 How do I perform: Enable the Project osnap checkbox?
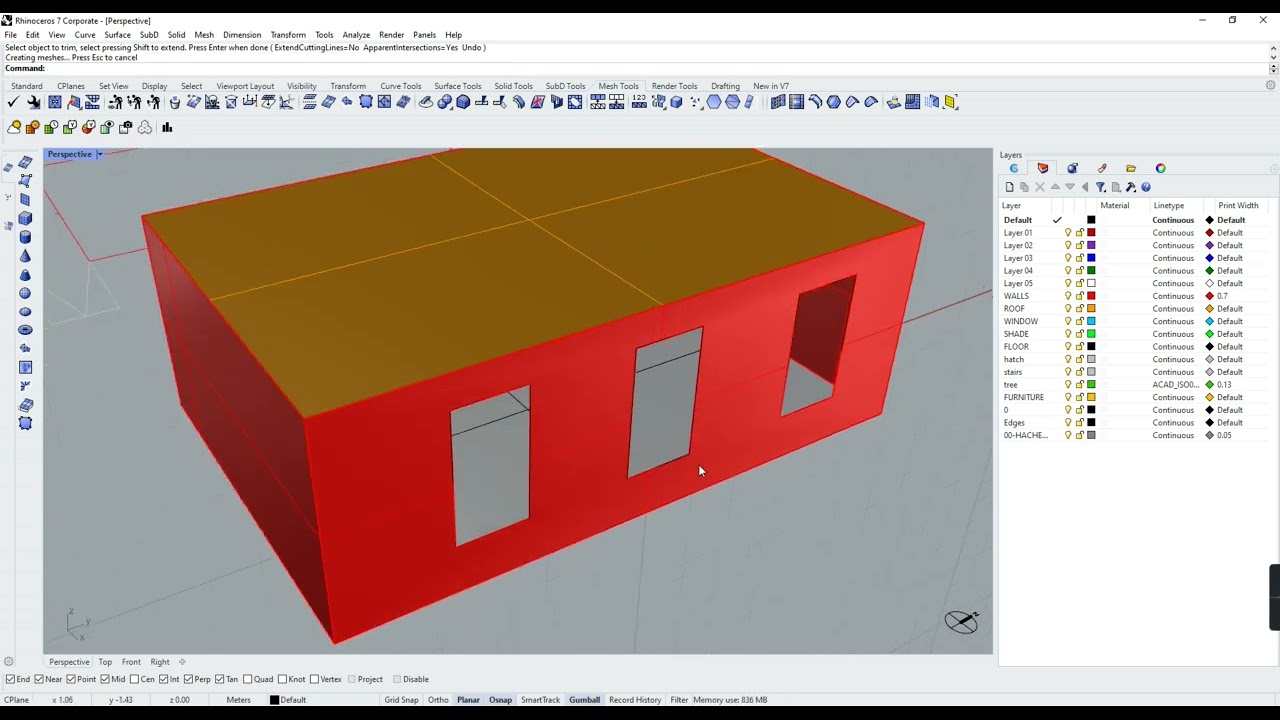(352, 679)
